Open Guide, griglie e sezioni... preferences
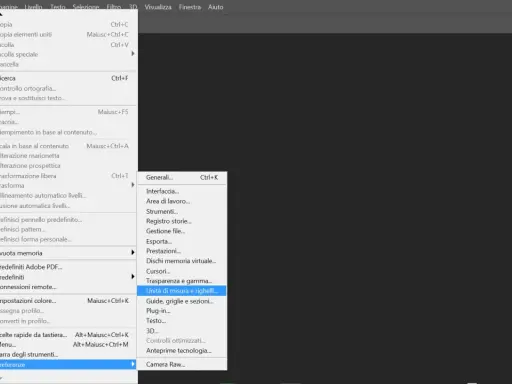The image size is (512, 384). click(182, 301)
